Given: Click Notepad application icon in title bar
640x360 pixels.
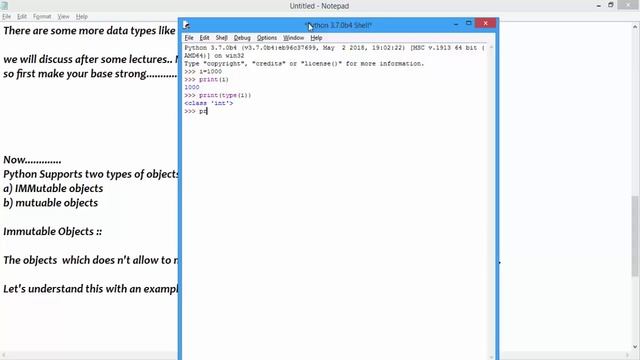Looking at the screenshot, I should click(4, 5).
